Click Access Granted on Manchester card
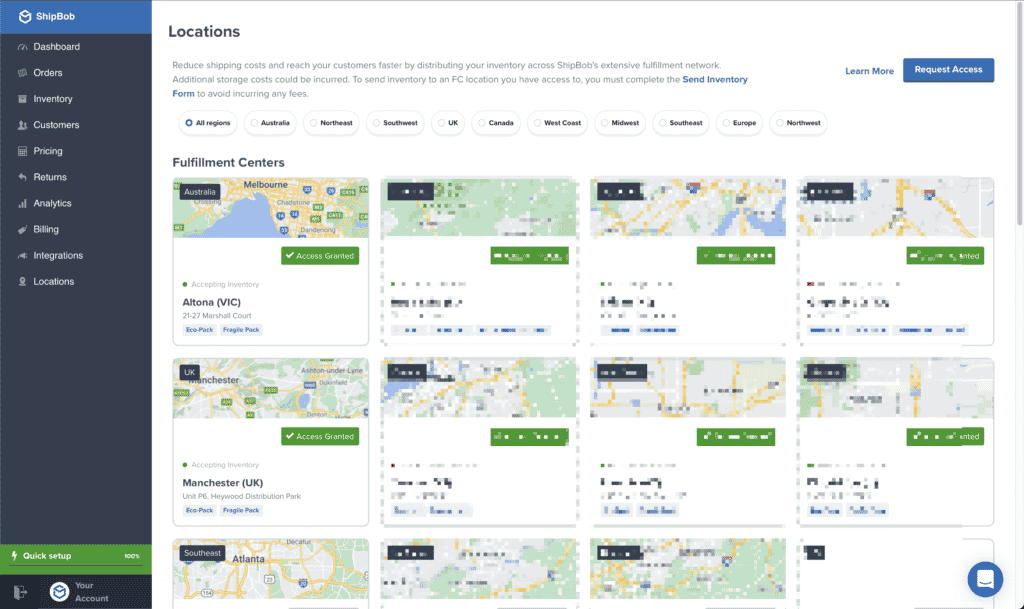 point(320,436)
